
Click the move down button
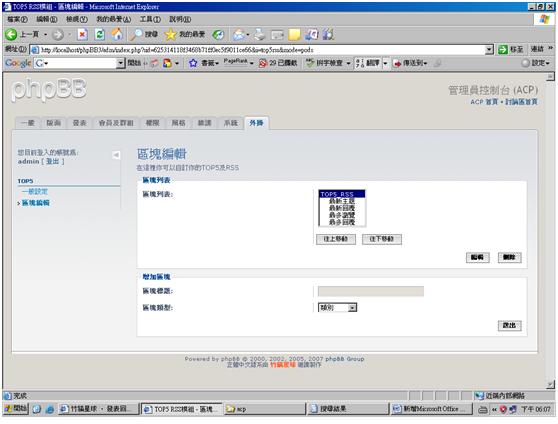pyautogui.click(x=381, y=239)
